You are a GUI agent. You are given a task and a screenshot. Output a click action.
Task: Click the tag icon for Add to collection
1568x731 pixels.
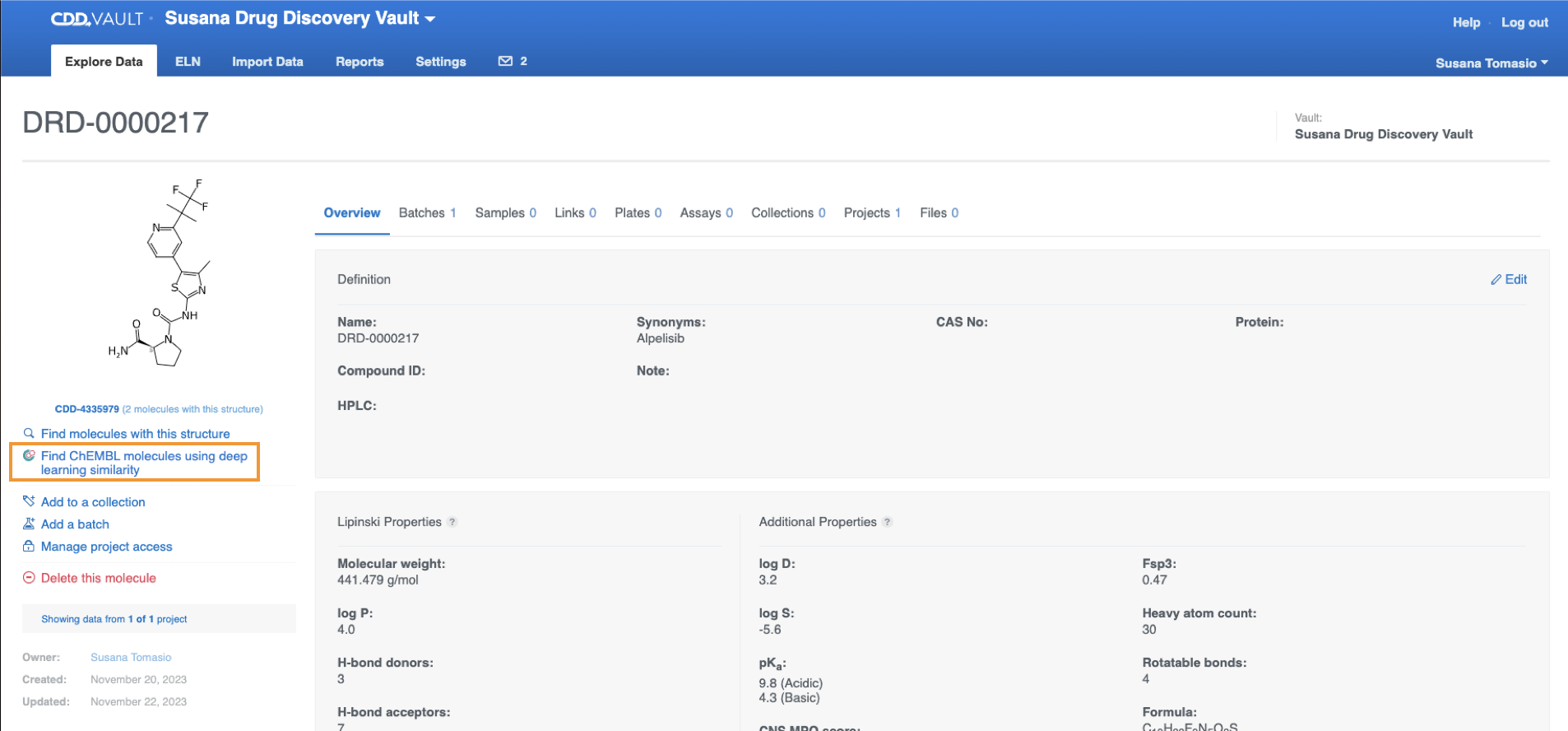pyautogui.click(x=29, y=501)
